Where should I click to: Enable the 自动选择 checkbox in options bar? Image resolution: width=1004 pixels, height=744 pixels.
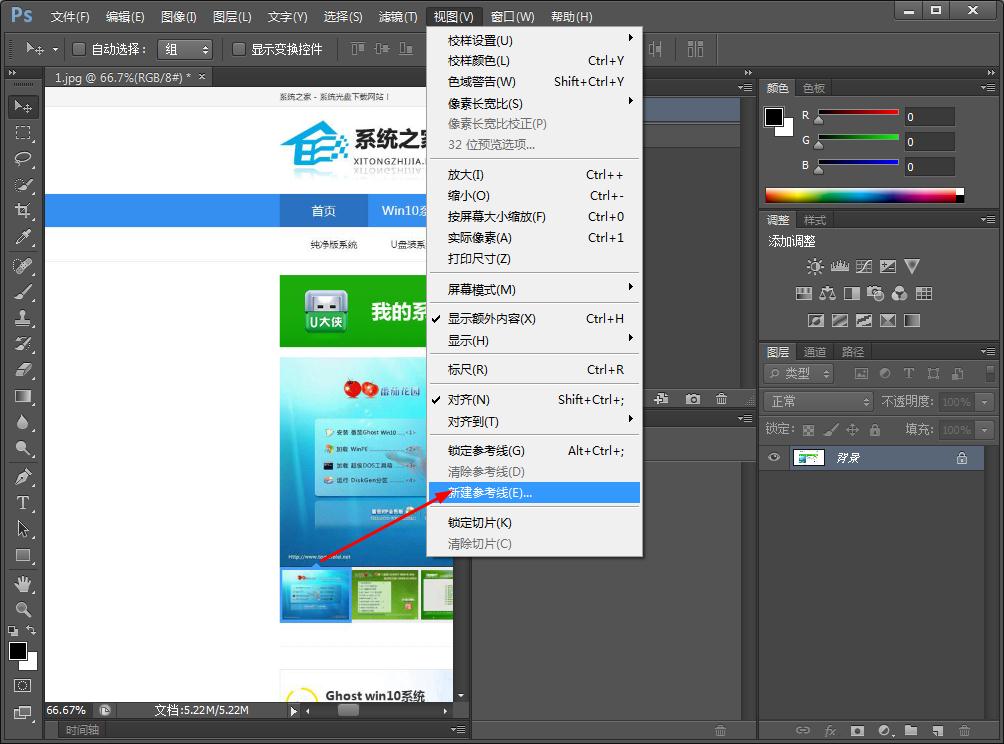(78, 48)
